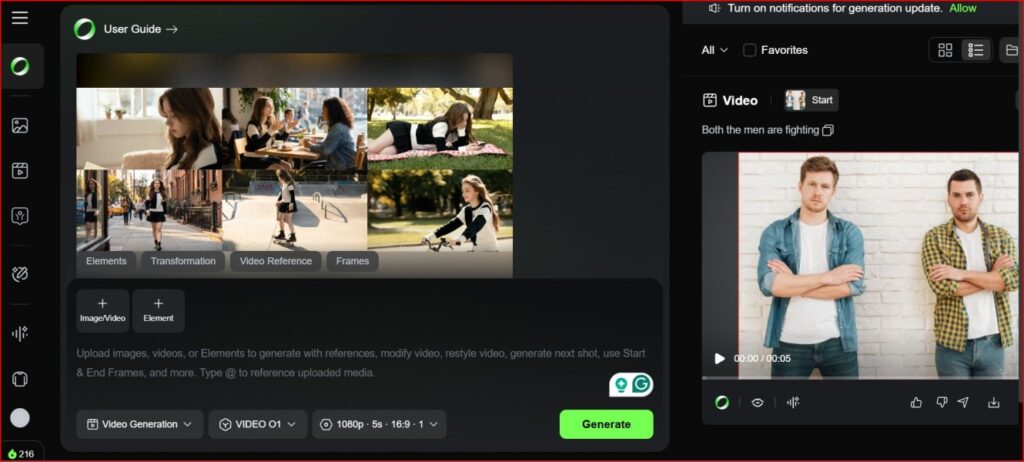The width and height of the screenshot is (1024, 462).
Task: Select the Video Reference tab
Action: (x=276, y=261)
